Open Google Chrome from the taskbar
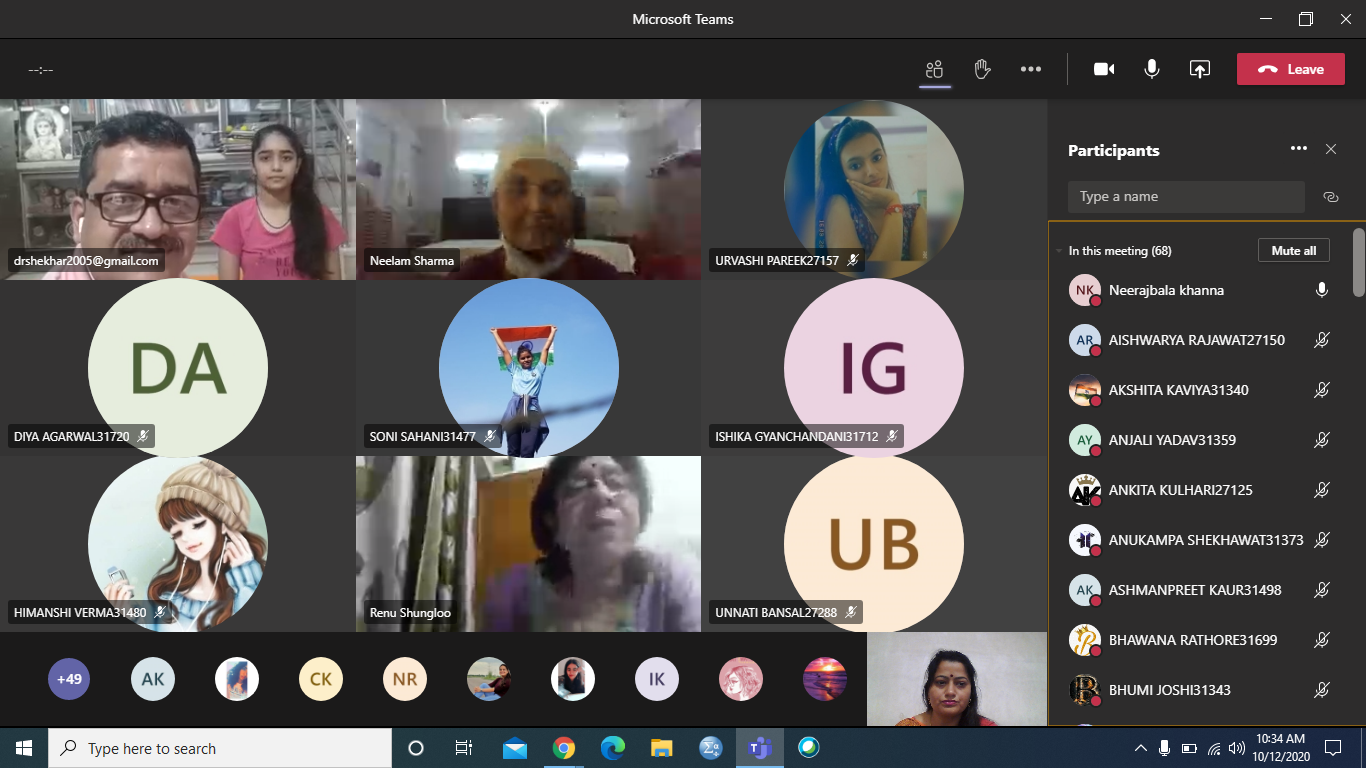The height and width of the screenshot is (768, 1366). [564, 748]
